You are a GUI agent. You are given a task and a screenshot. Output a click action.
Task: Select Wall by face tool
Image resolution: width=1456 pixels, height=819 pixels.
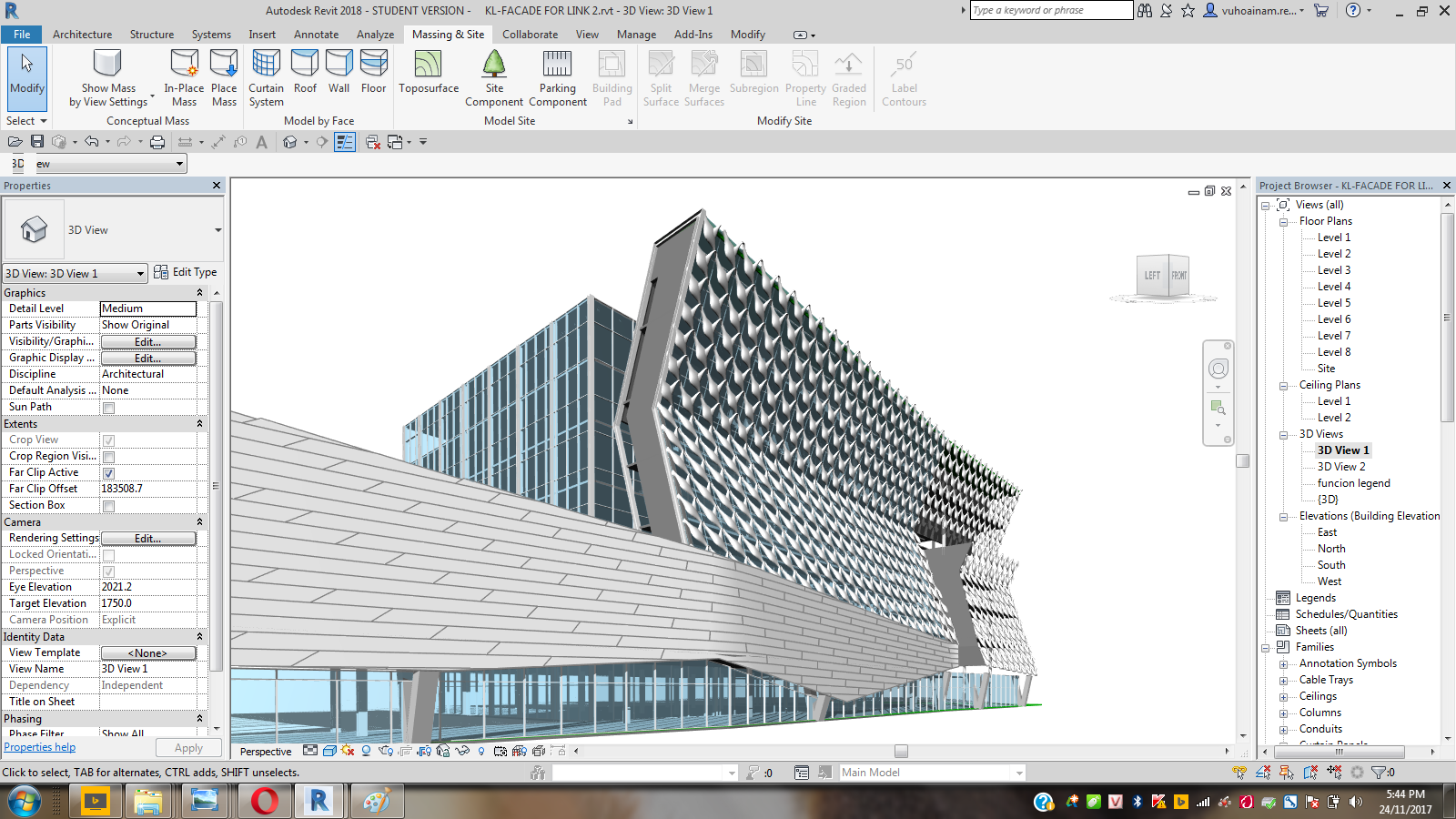(x=339, y=72)
